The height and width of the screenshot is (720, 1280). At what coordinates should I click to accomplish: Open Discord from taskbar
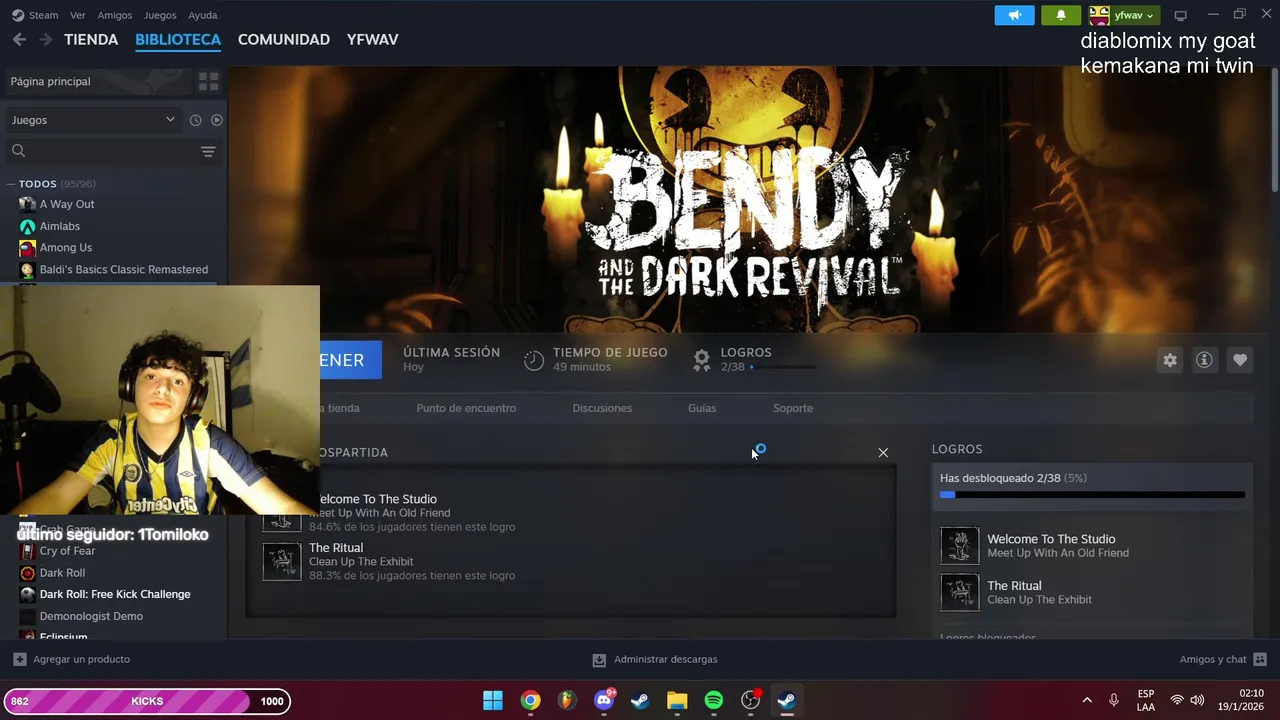pyautogui.click(x=604, y=701)
